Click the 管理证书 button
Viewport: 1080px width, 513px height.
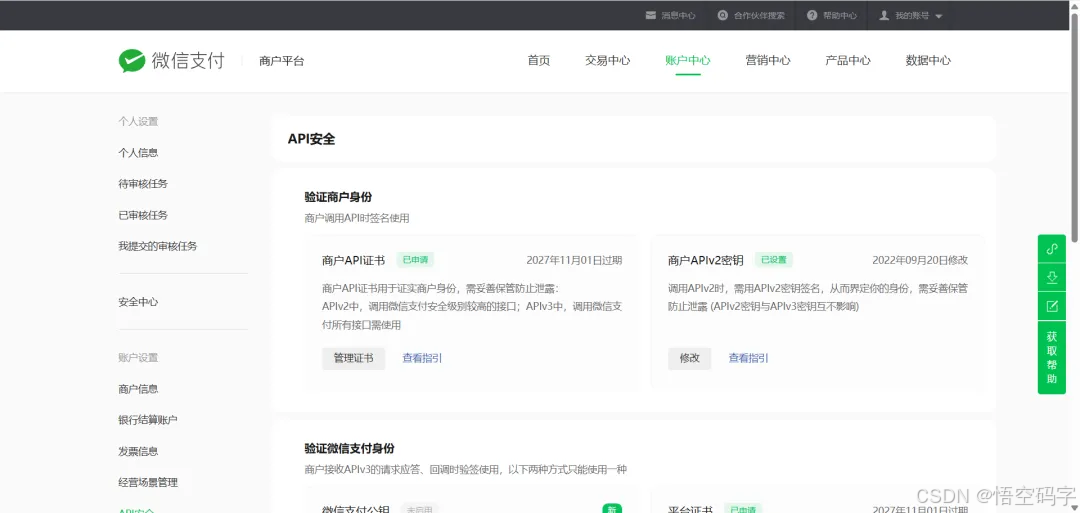coord(353,358)
